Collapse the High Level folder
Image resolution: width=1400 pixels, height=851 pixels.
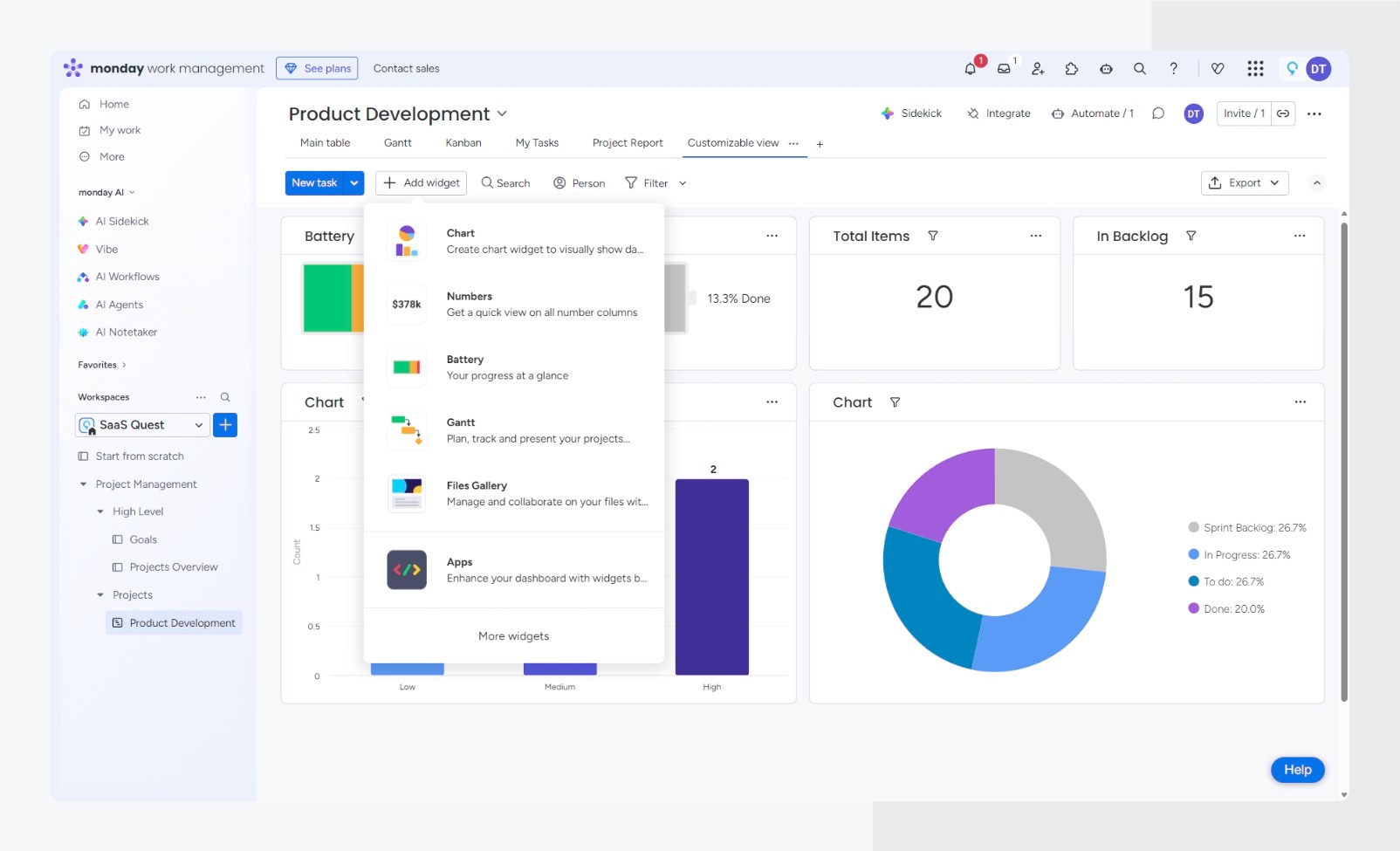coord(100,512)
